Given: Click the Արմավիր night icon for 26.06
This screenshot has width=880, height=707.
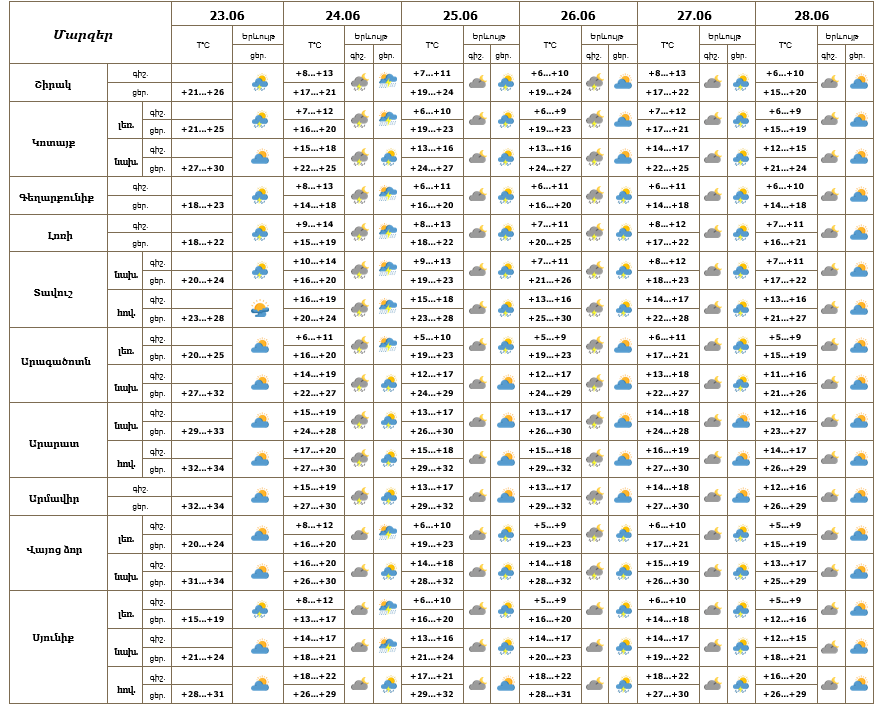Looking at the screenshot, I should tap(594, 497).
